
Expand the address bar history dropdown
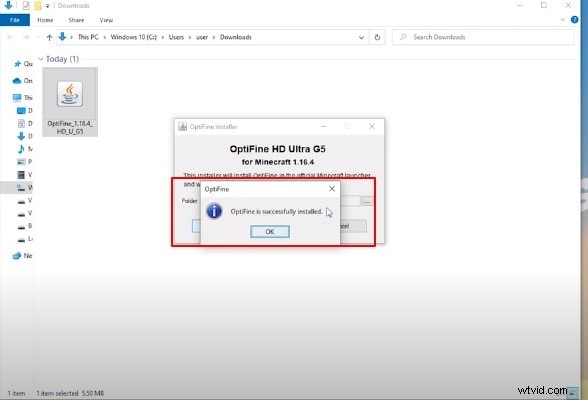point(361,37)
